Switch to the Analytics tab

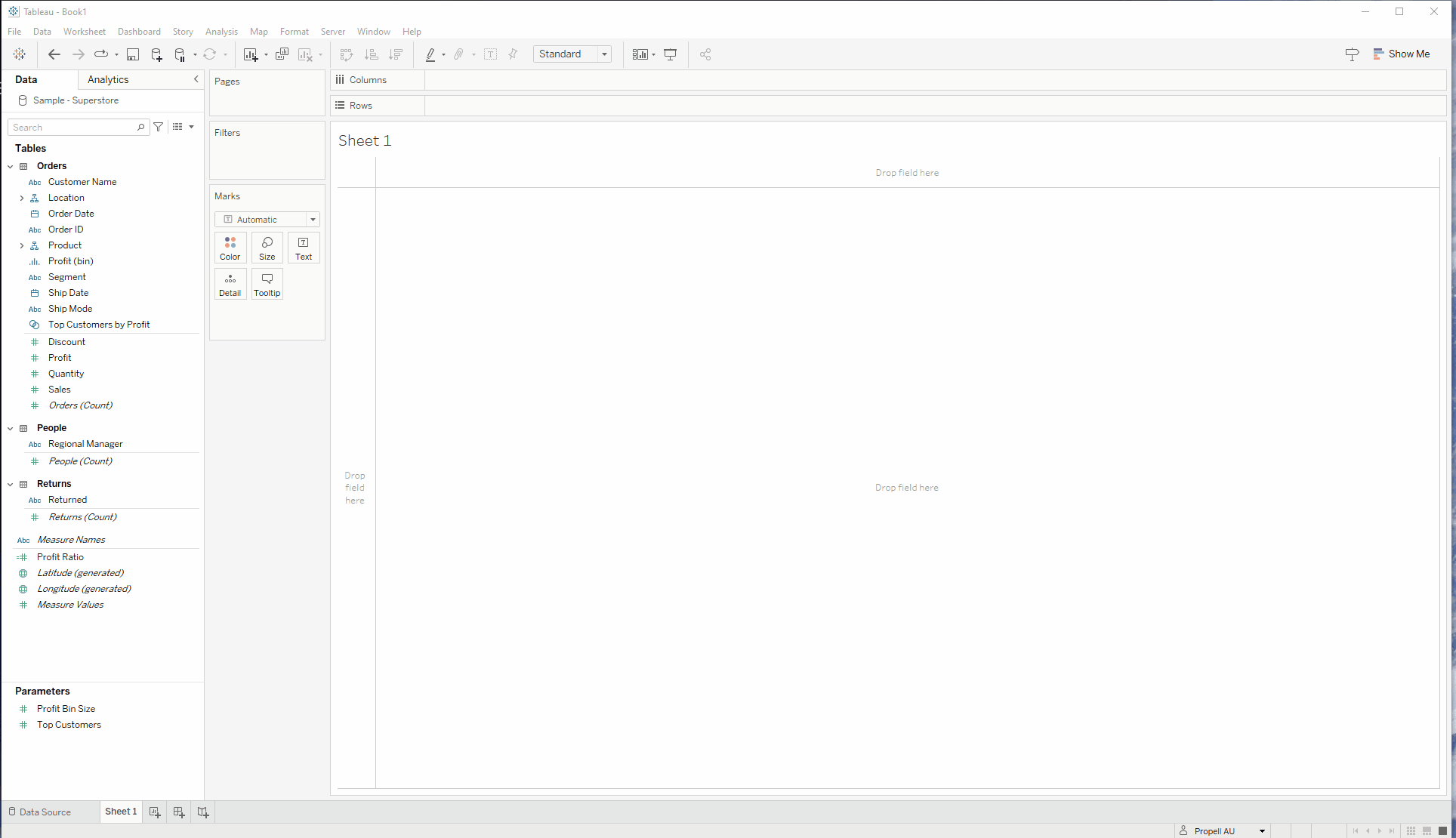pos(108,79)
